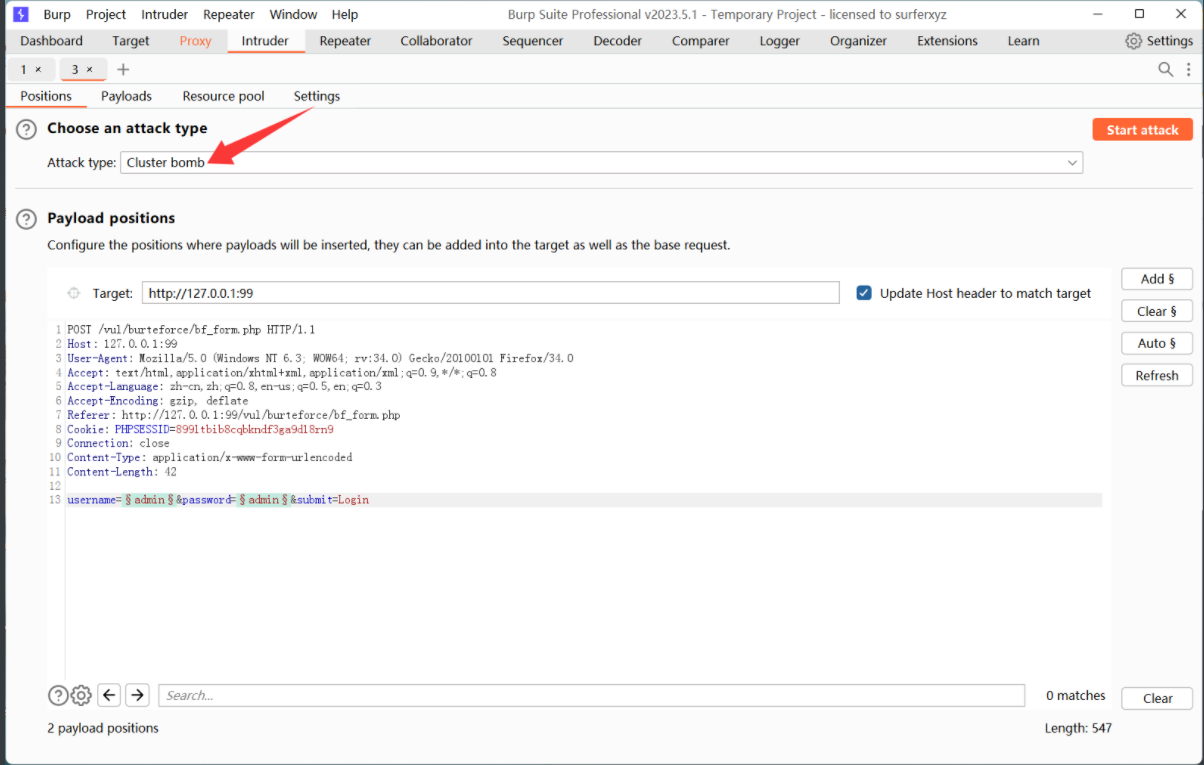This screenshot has height=765, width=1204.
Task: Click the Length: 547 status text
Action: pyautogui.click(x=1078, y=728)
